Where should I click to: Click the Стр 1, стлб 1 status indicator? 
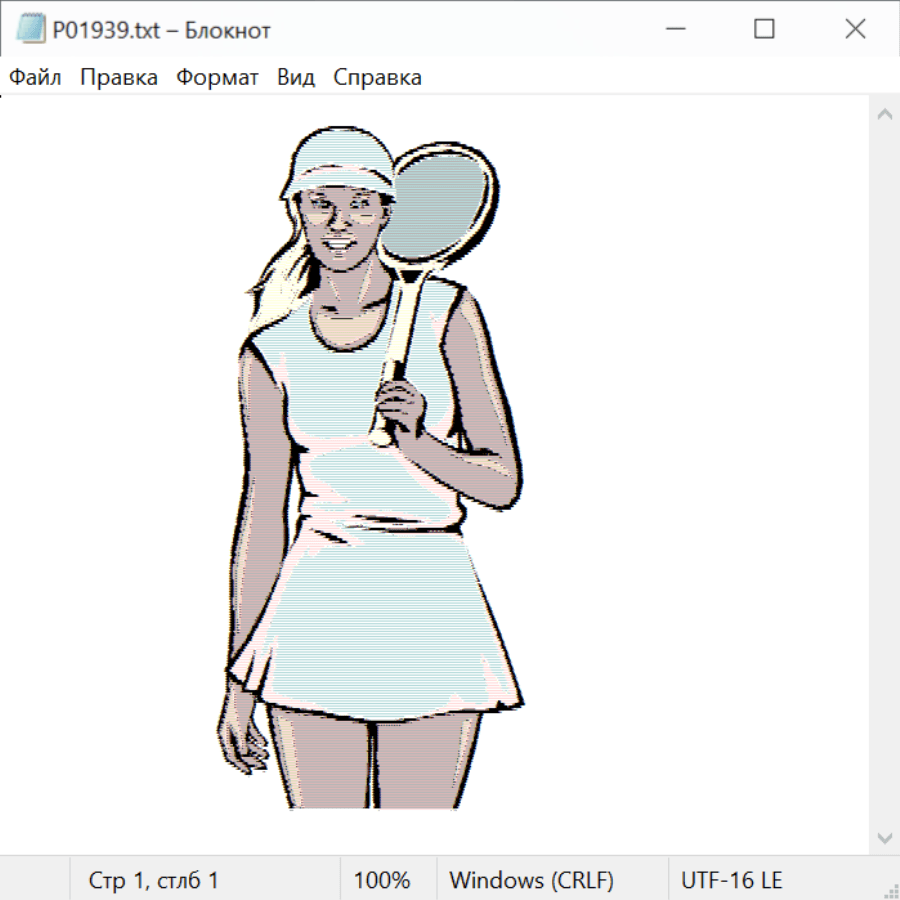(x=153, y=881)
